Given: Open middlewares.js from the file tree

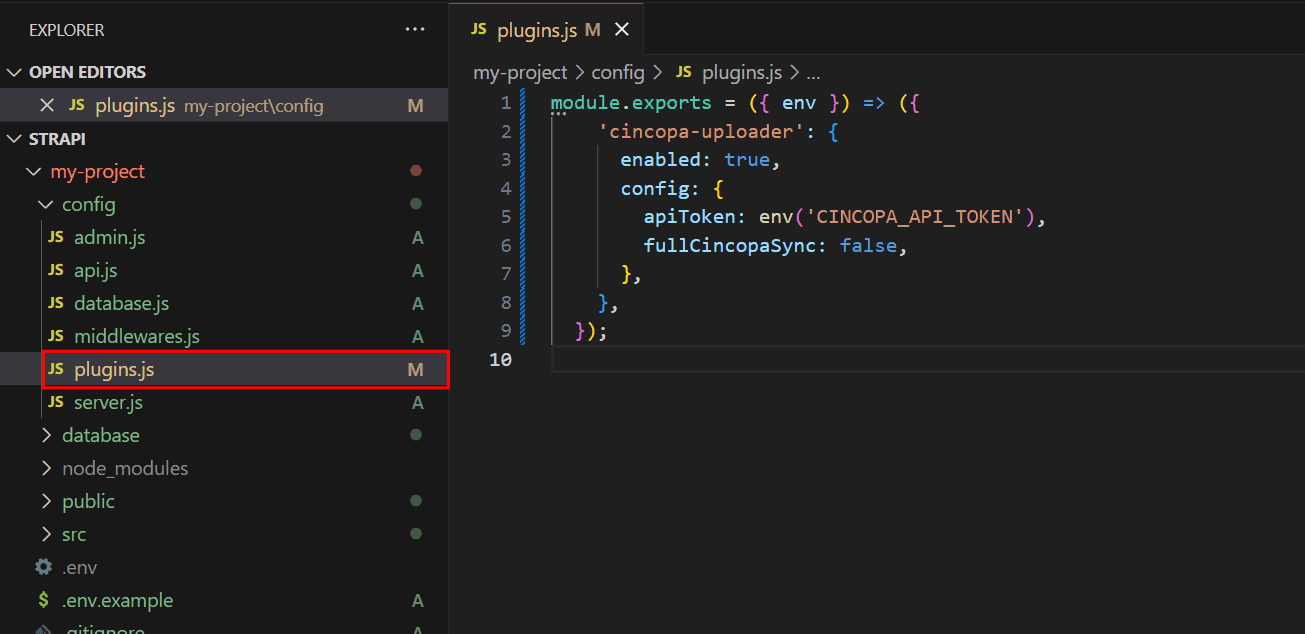Looking at the screenshot, I should [x=137, y=336].
